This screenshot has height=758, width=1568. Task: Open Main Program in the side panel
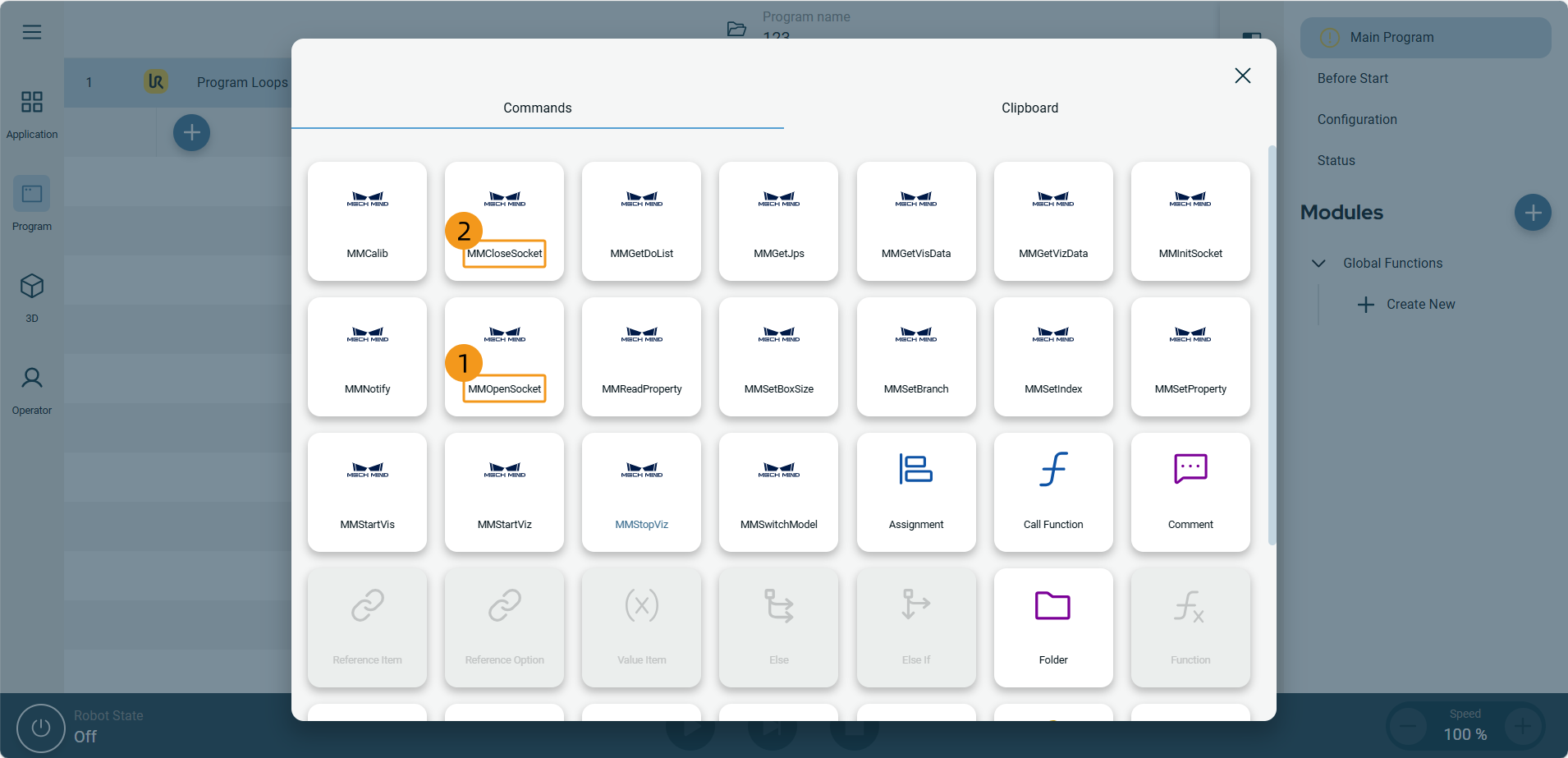pyautogui.click(x=1426, y=38)
